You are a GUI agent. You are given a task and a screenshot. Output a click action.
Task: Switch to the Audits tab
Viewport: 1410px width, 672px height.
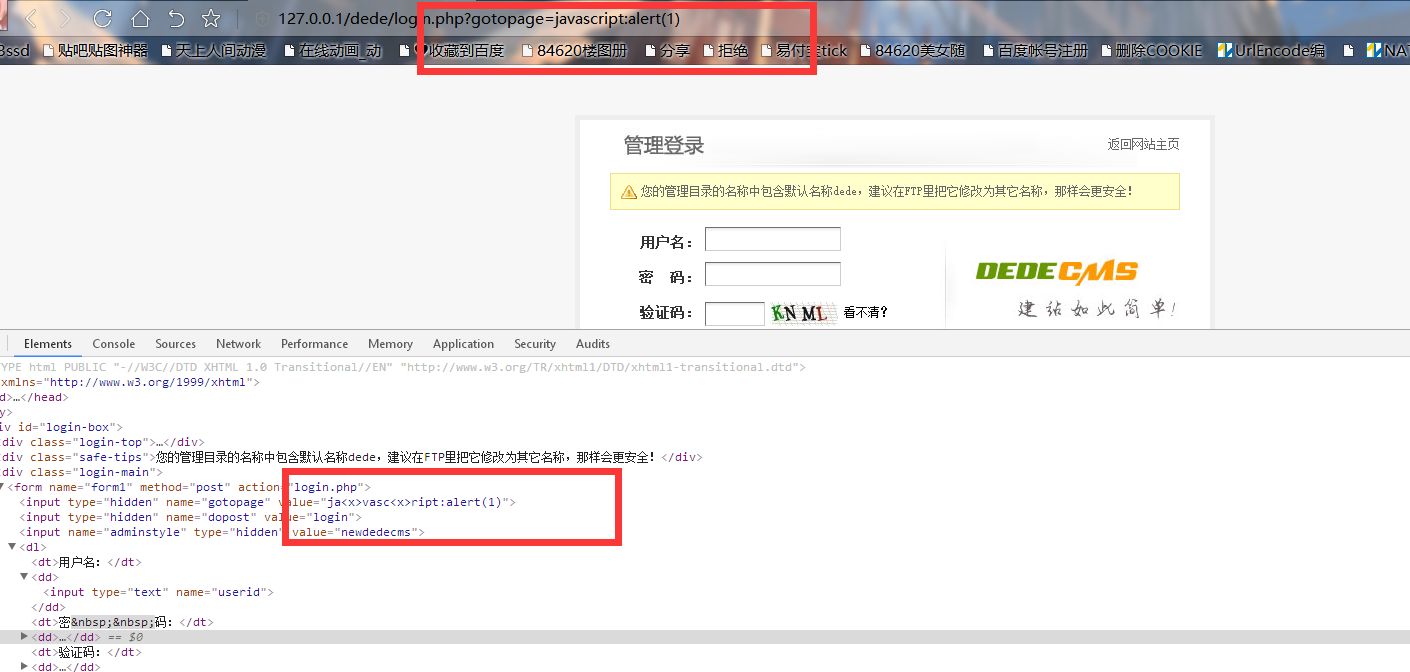(x=592, y=343)
